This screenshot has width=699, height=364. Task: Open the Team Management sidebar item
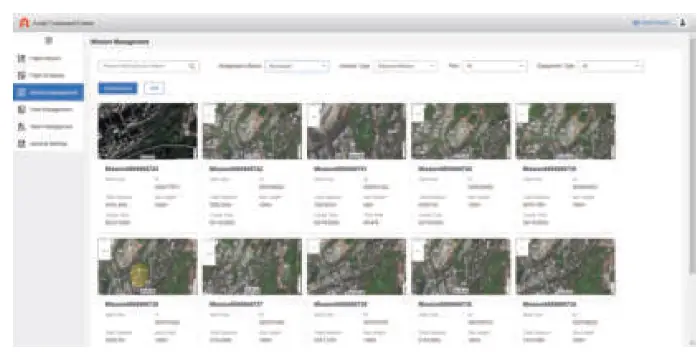(49, 127)
